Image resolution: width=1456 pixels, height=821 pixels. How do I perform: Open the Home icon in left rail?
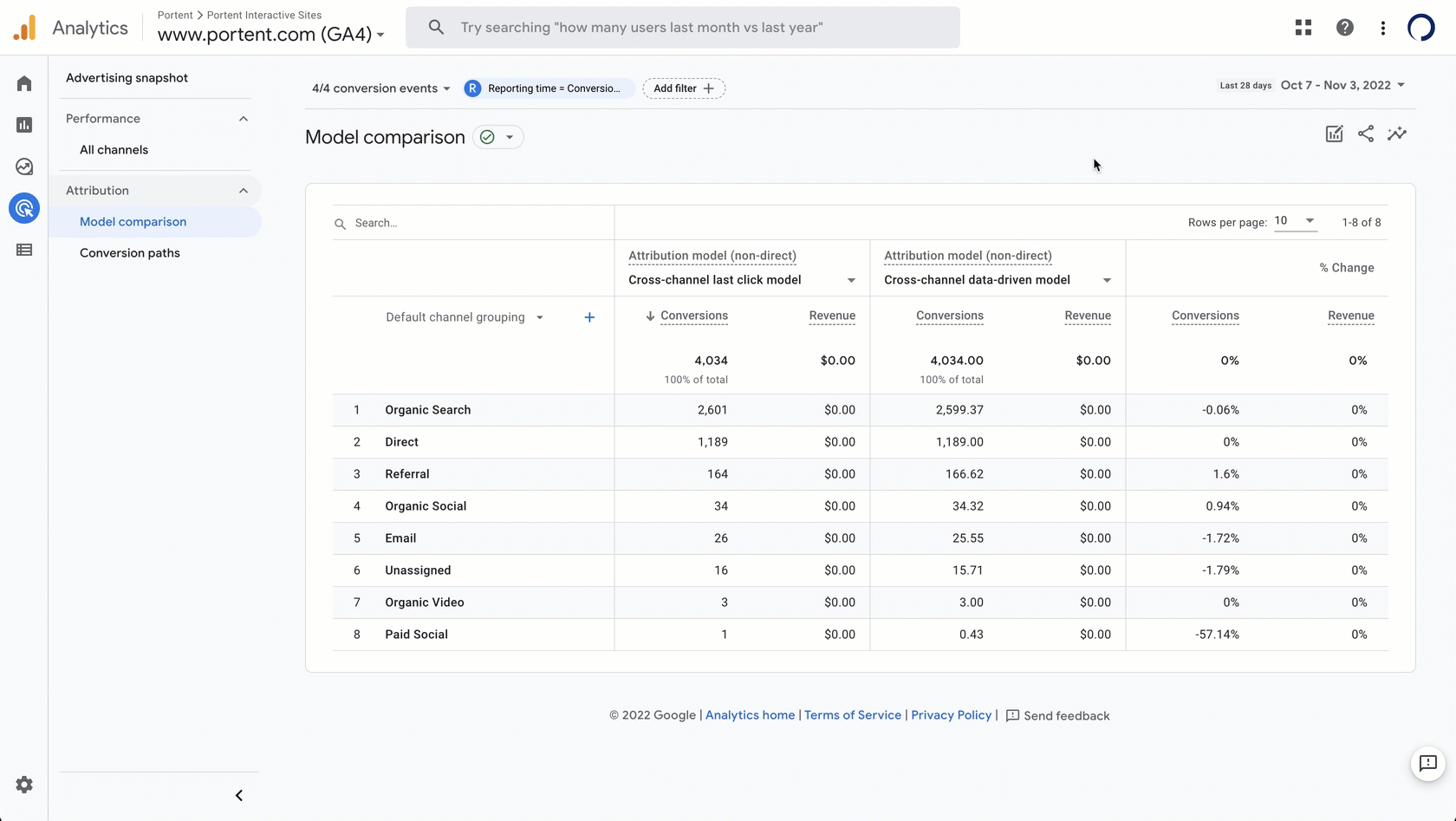(x=24, y=83)
